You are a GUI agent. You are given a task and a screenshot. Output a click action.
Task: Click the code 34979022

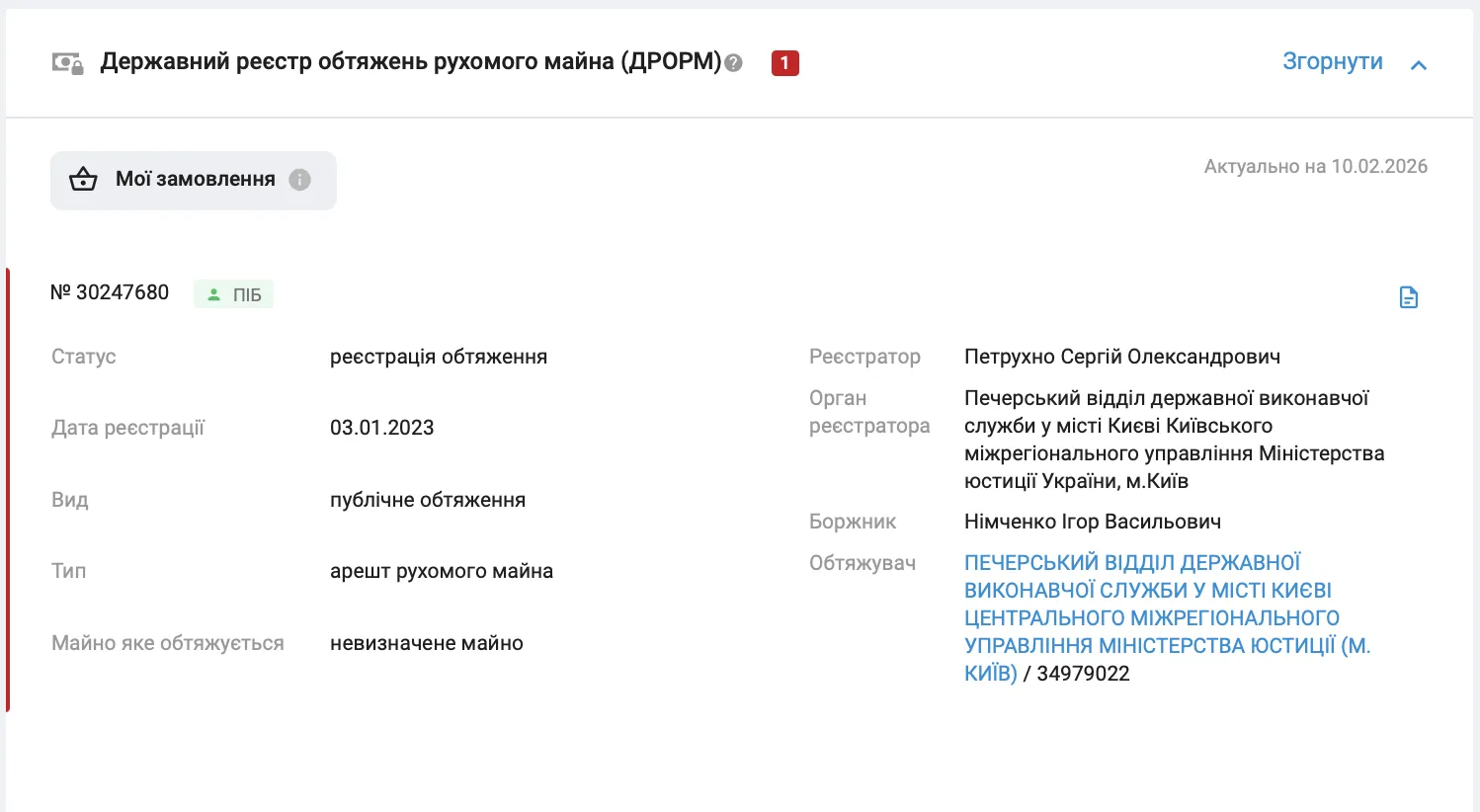[1083, 674]
